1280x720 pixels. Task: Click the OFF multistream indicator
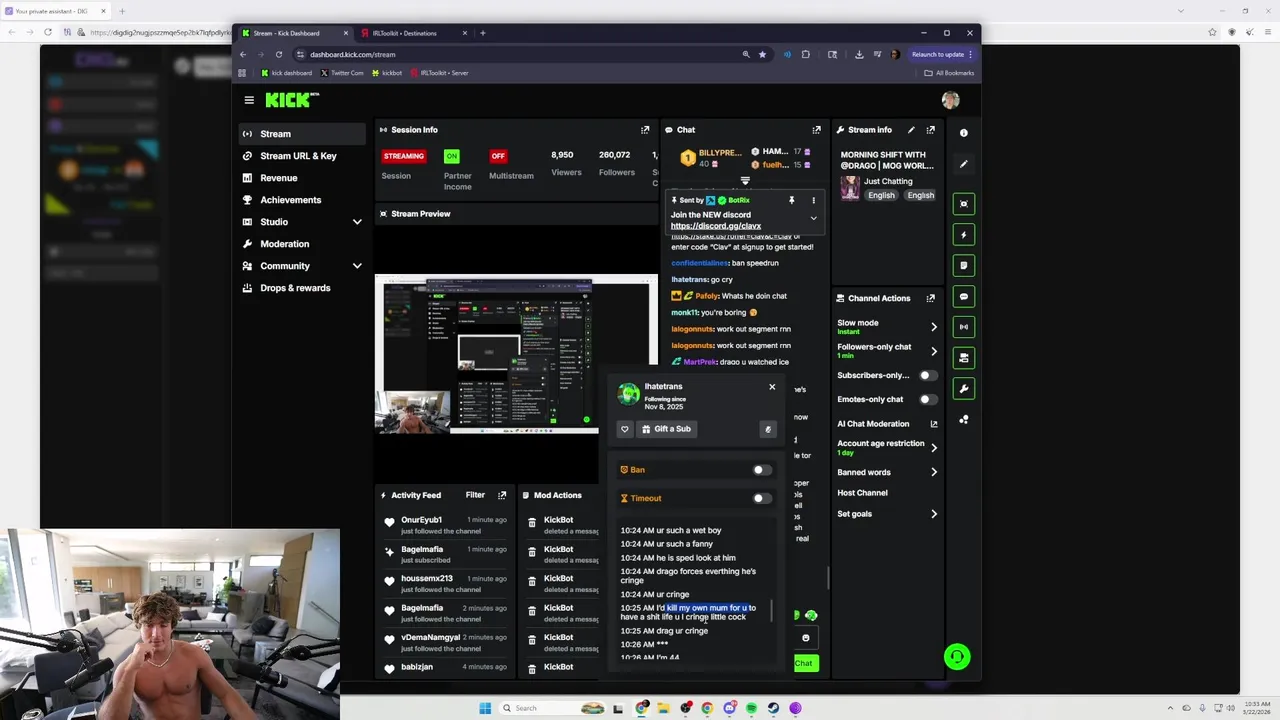click(x=498, y=156)
